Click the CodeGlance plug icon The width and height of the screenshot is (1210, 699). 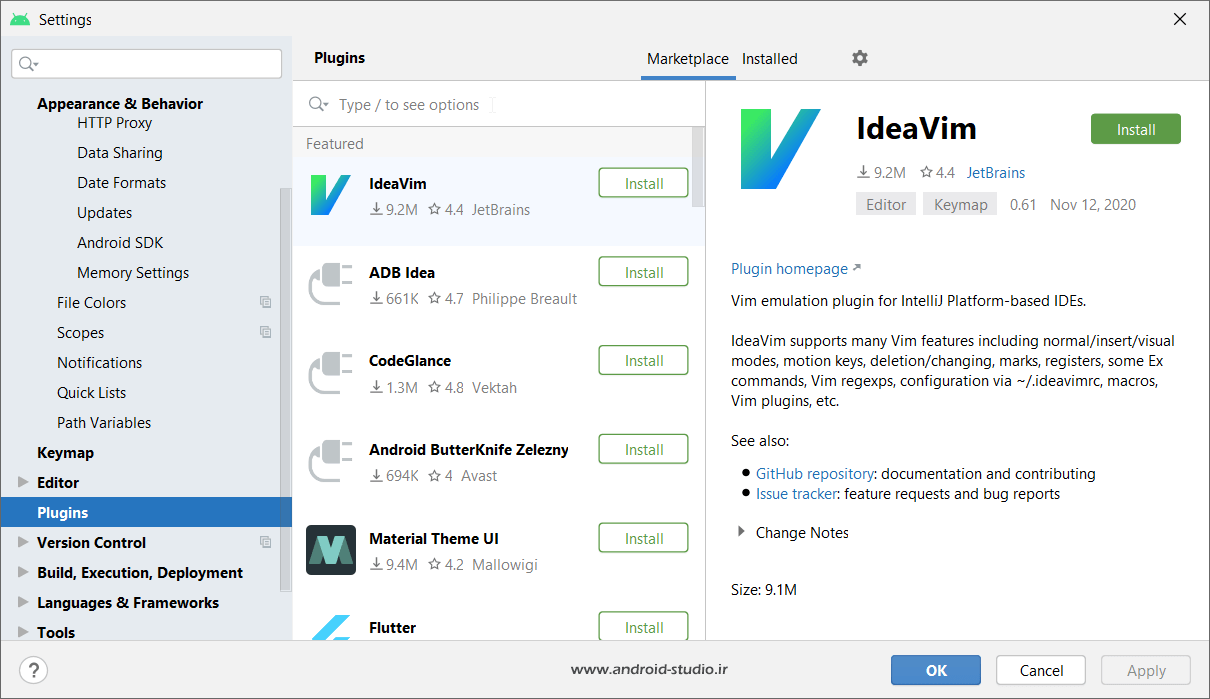click(331, 373)
